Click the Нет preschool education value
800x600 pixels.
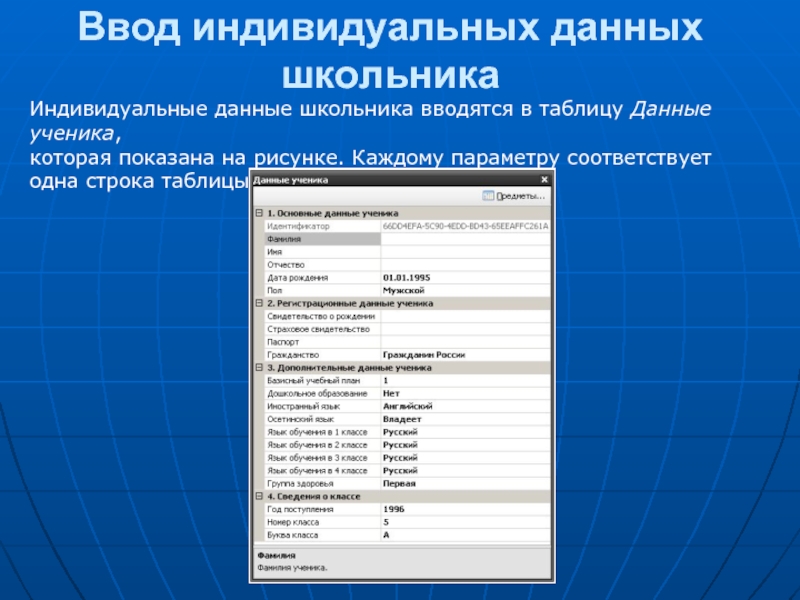click(391, 393)
